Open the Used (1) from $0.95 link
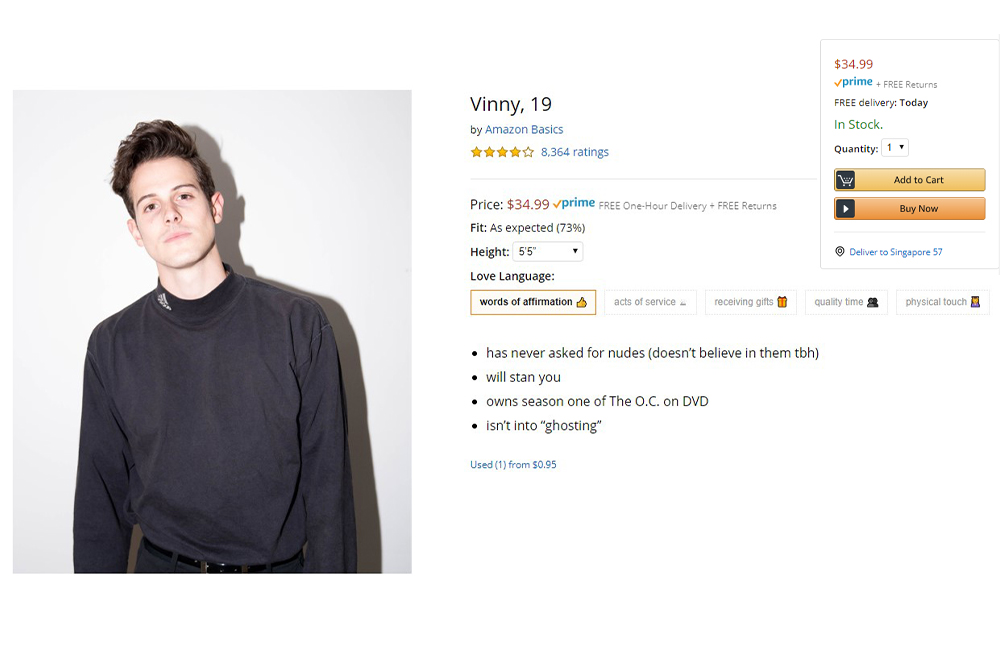Screen dimensions: 1000x666 point(513,464)
